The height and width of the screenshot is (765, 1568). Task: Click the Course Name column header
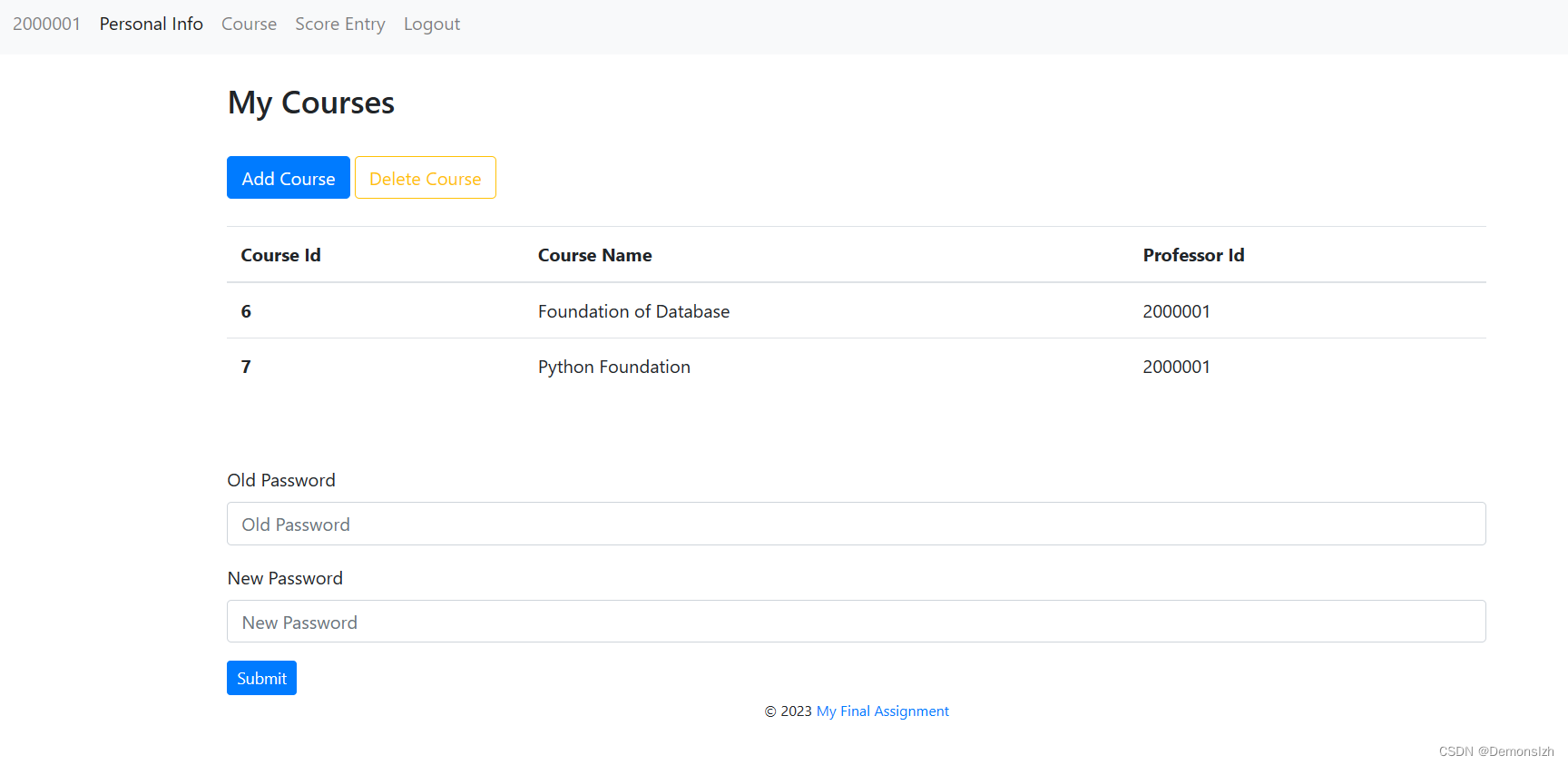pyautogui.click(x=594, y=256)
